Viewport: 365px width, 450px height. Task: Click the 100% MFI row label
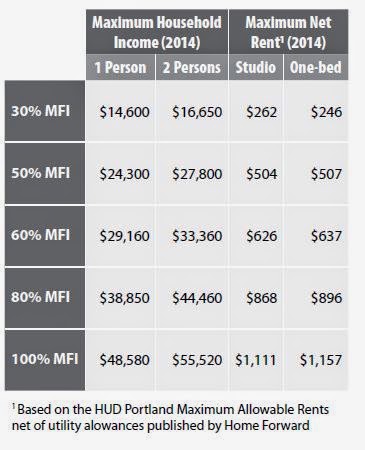(x=45, y=360)
